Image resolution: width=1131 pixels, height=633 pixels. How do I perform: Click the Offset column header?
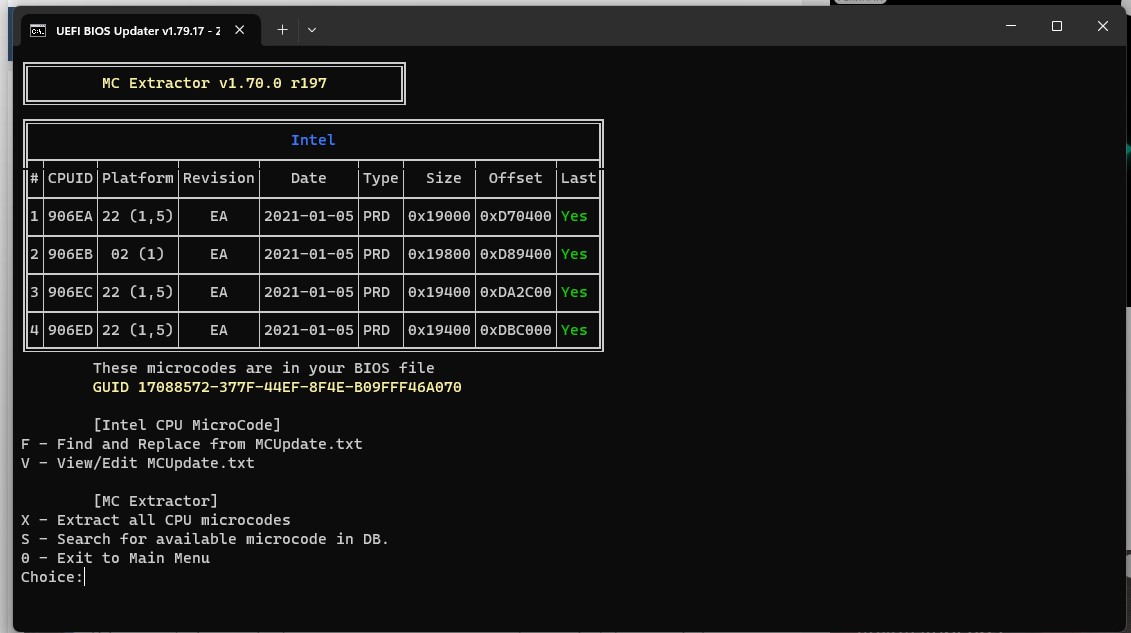pos(515,178)
